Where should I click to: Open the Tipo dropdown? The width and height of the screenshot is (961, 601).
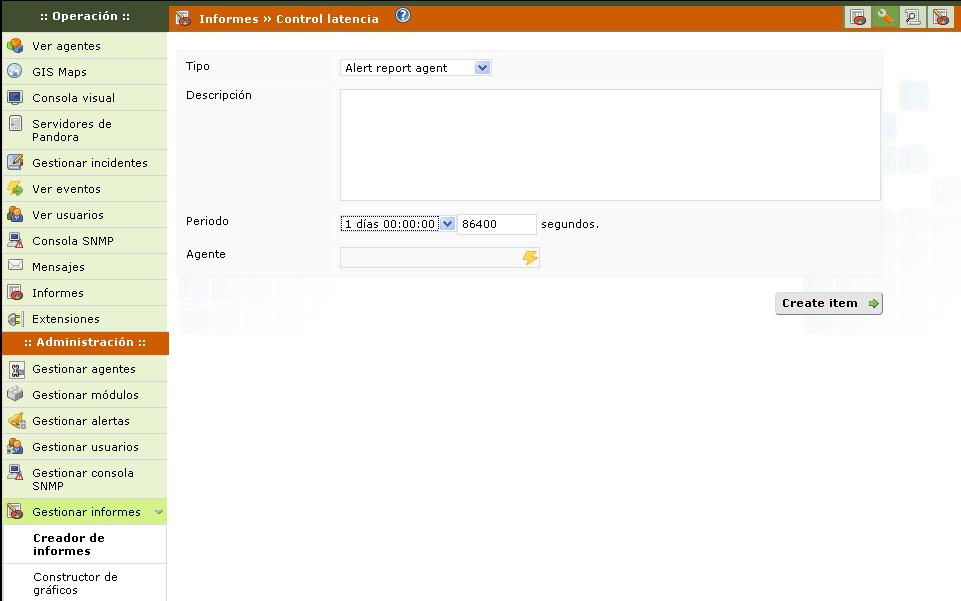[415, 68]
